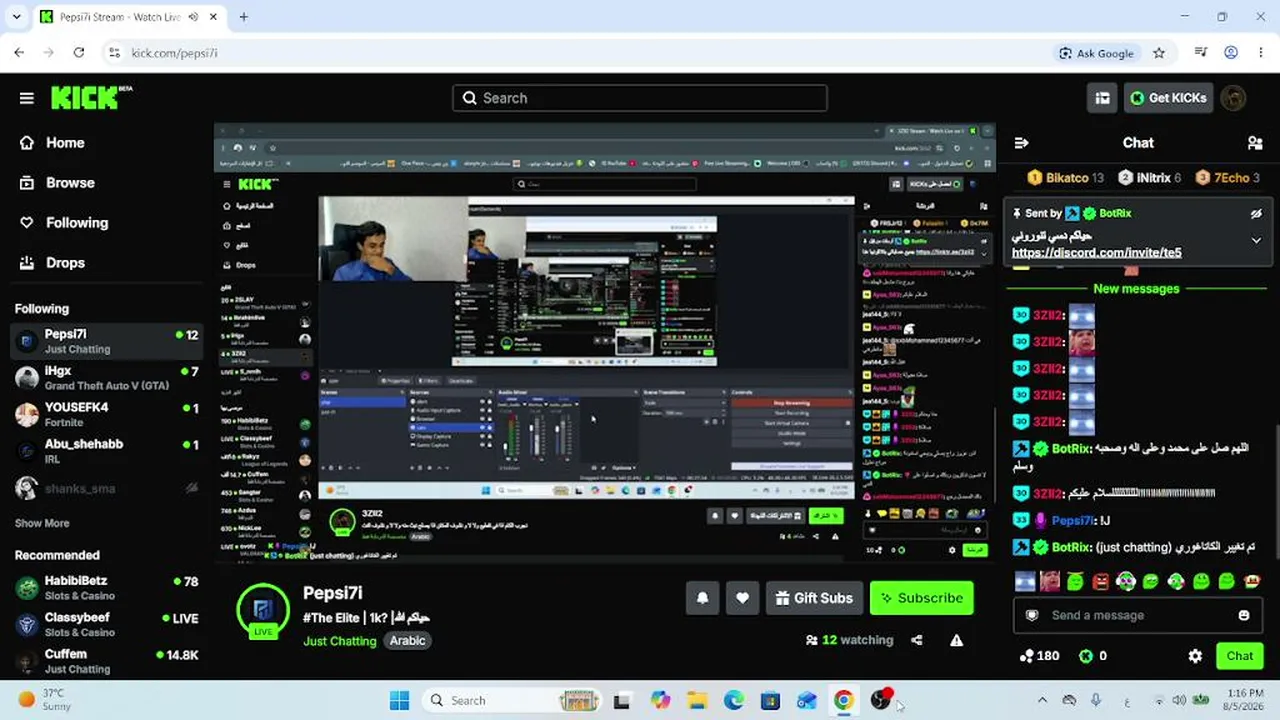Click the Send a message field
Screen dimensions: 1280x720
click(x=1138, y=615)
